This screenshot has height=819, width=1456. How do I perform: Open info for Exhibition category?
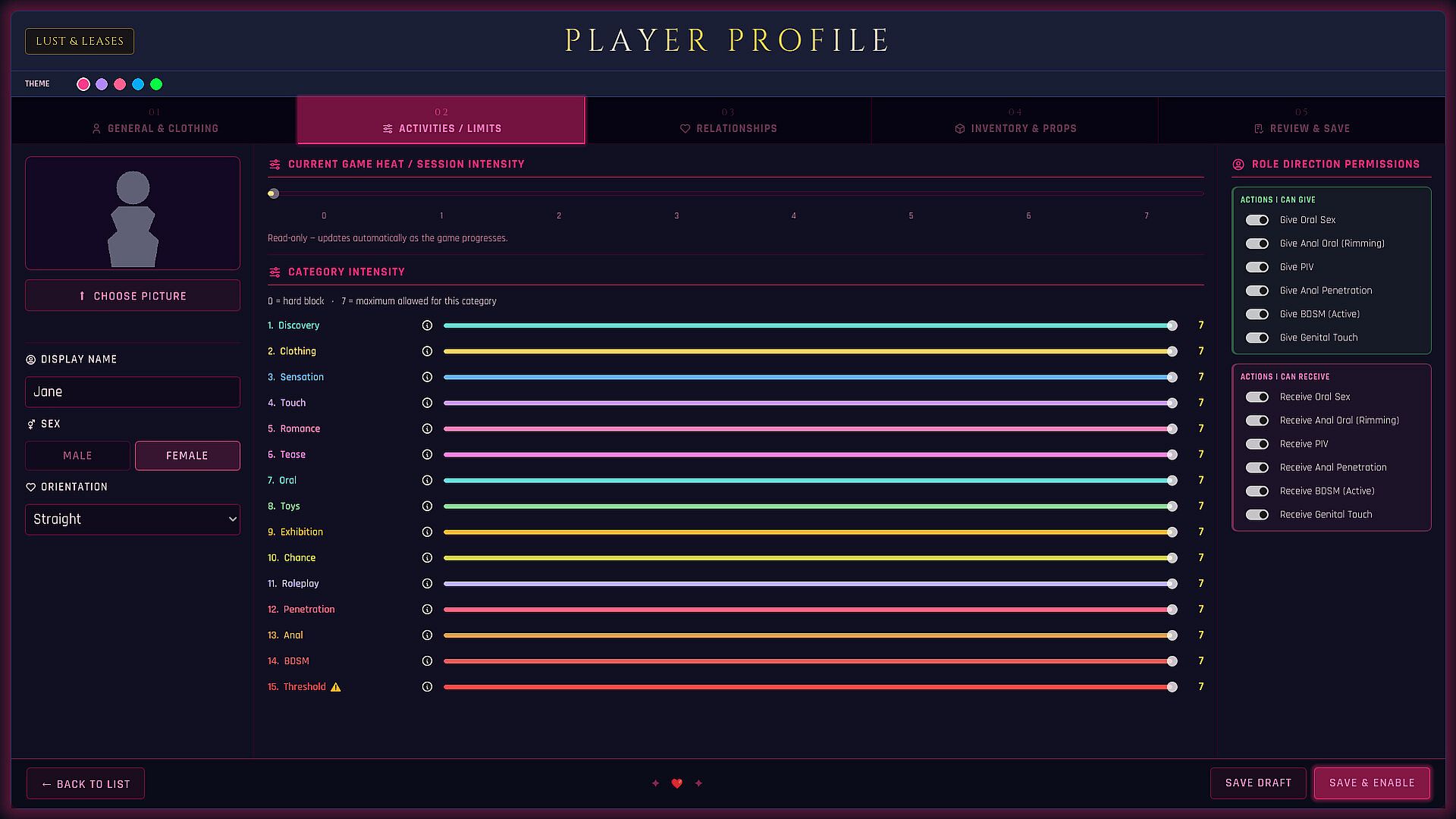[427, 532]
